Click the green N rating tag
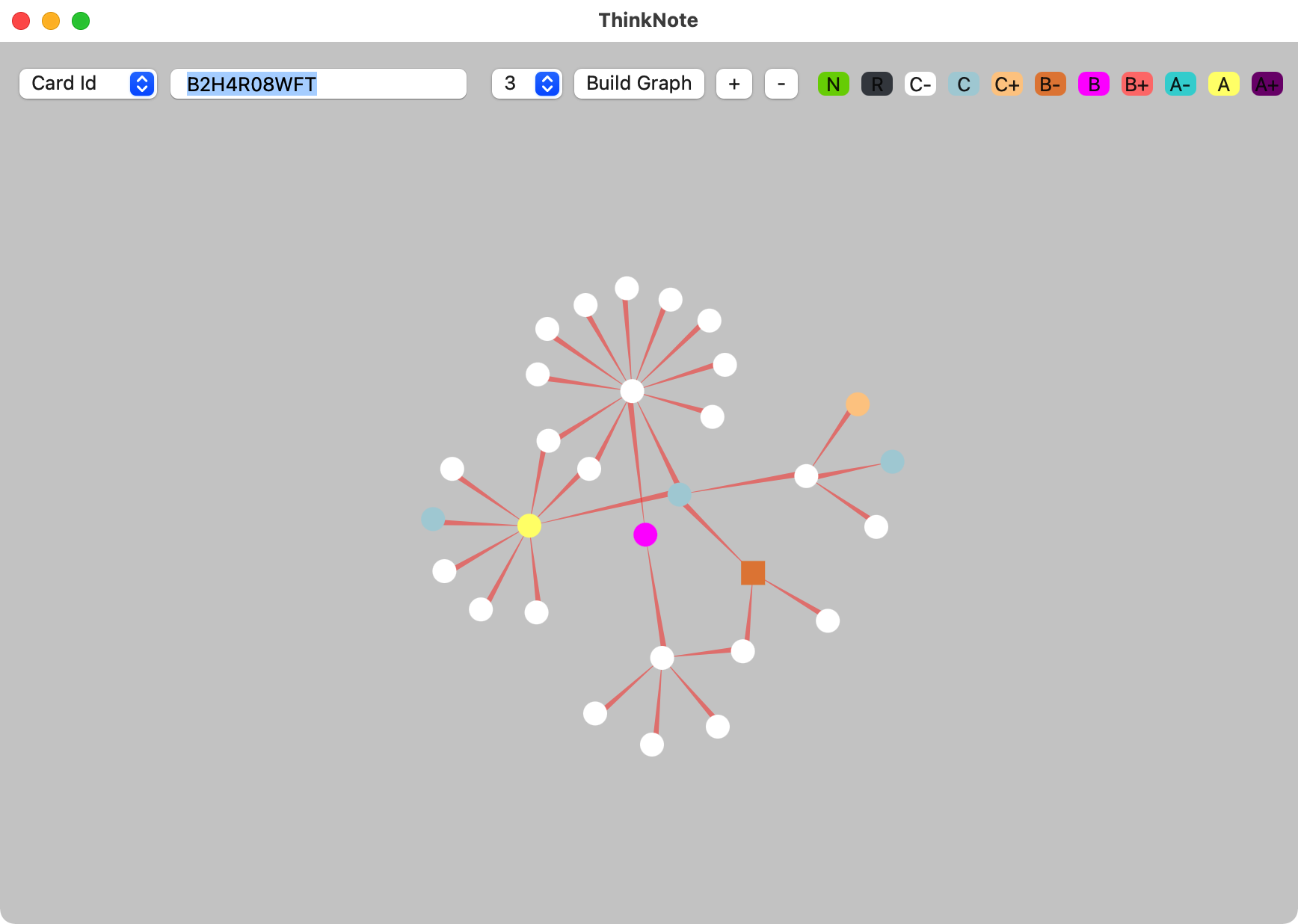 click(833, 84)
